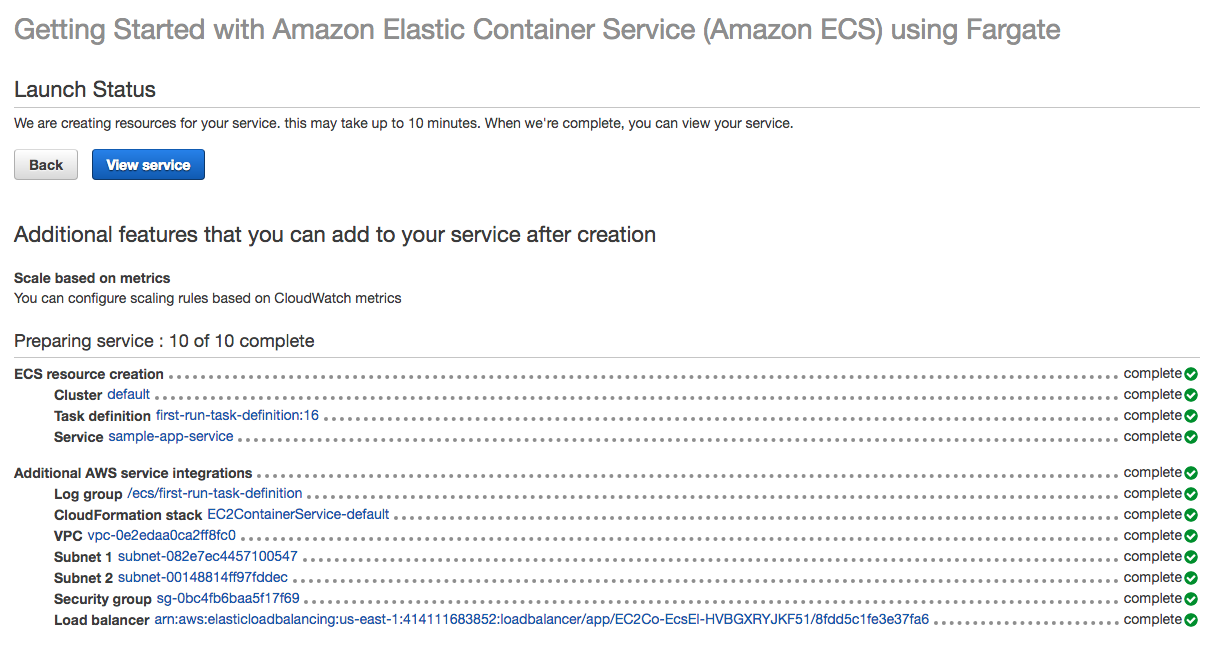Open the Subnet 1 ID link
This screenshot has width=1231, height=656.
coord(208,557)
